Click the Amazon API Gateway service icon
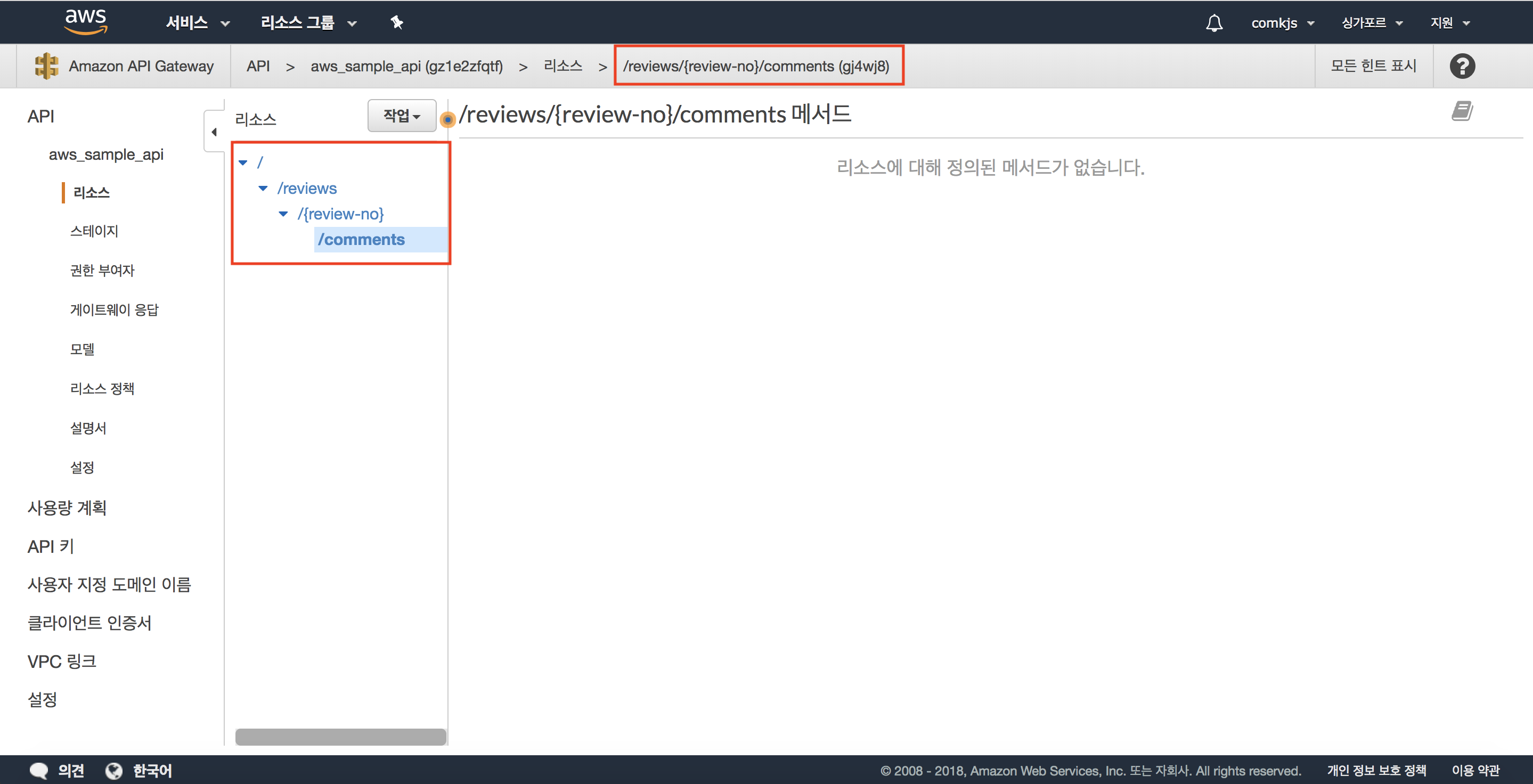The width and height of the screenshot is (1533, 784). tap(46, 66)
